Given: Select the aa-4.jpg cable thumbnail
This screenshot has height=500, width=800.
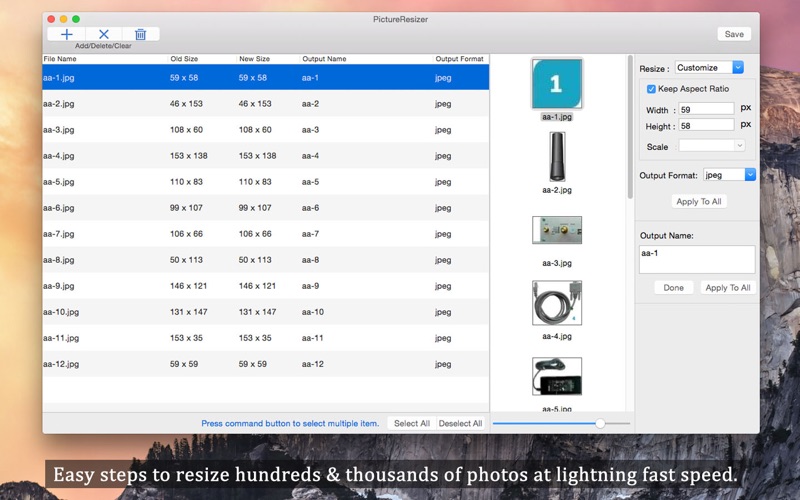Looking at the screenshot, I should tap(557, 303).
